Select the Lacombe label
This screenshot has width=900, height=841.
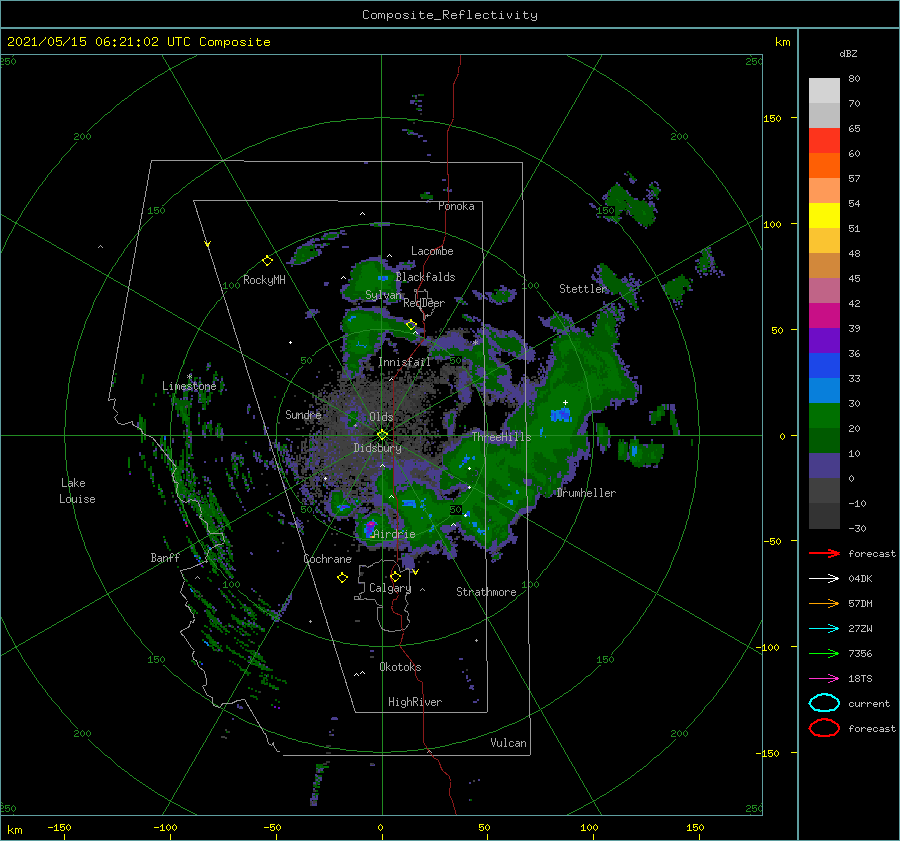(432, 251)
